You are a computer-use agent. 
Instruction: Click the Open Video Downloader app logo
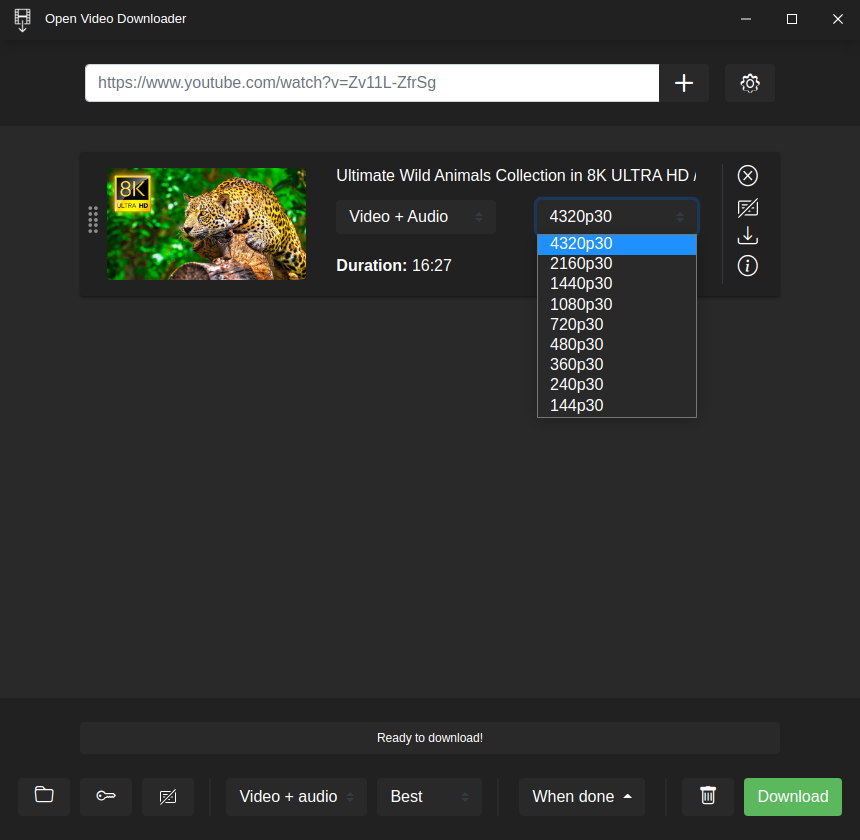coord(22,19)
